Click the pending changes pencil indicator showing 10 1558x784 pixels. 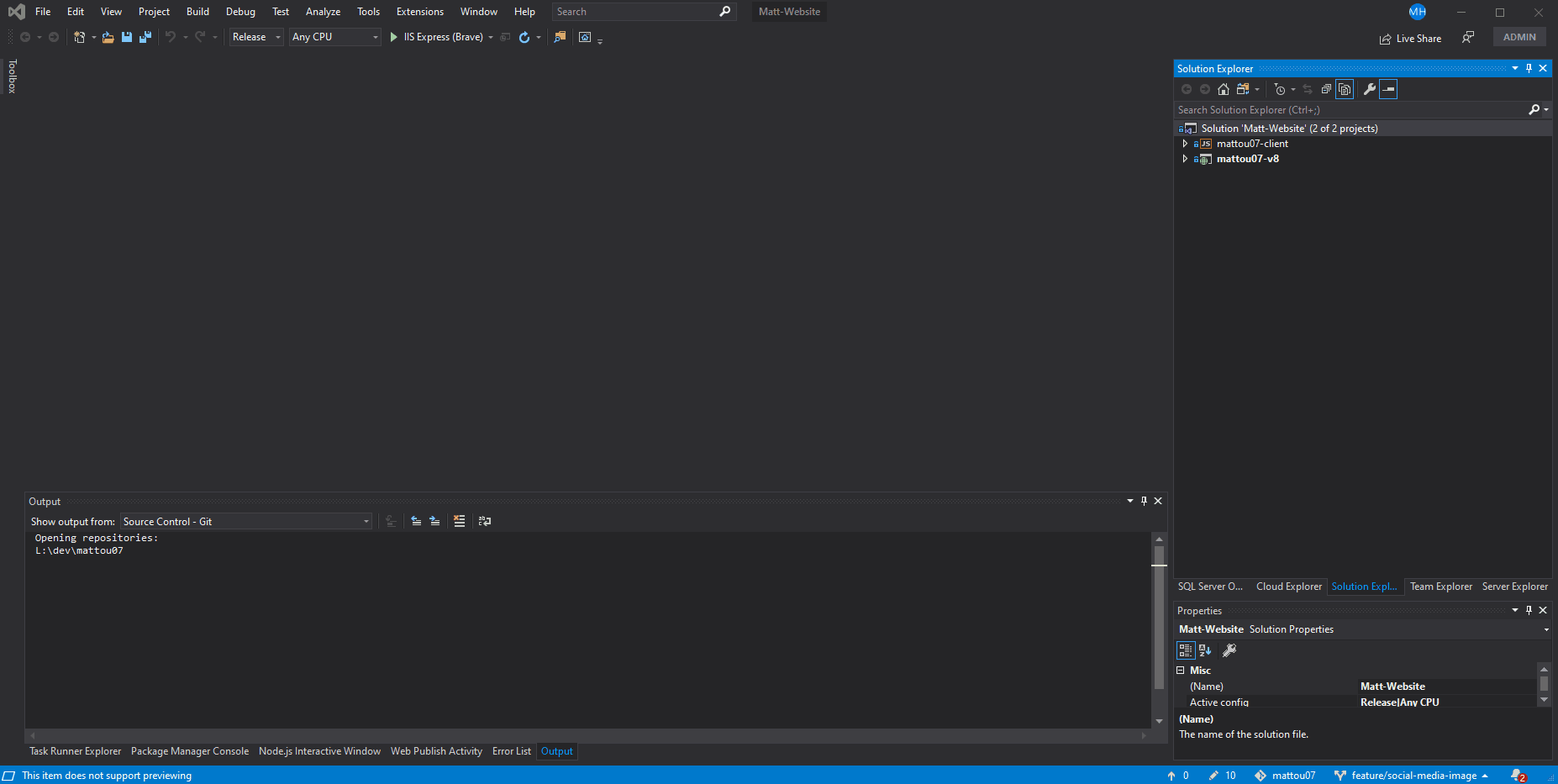point(1223,776)
